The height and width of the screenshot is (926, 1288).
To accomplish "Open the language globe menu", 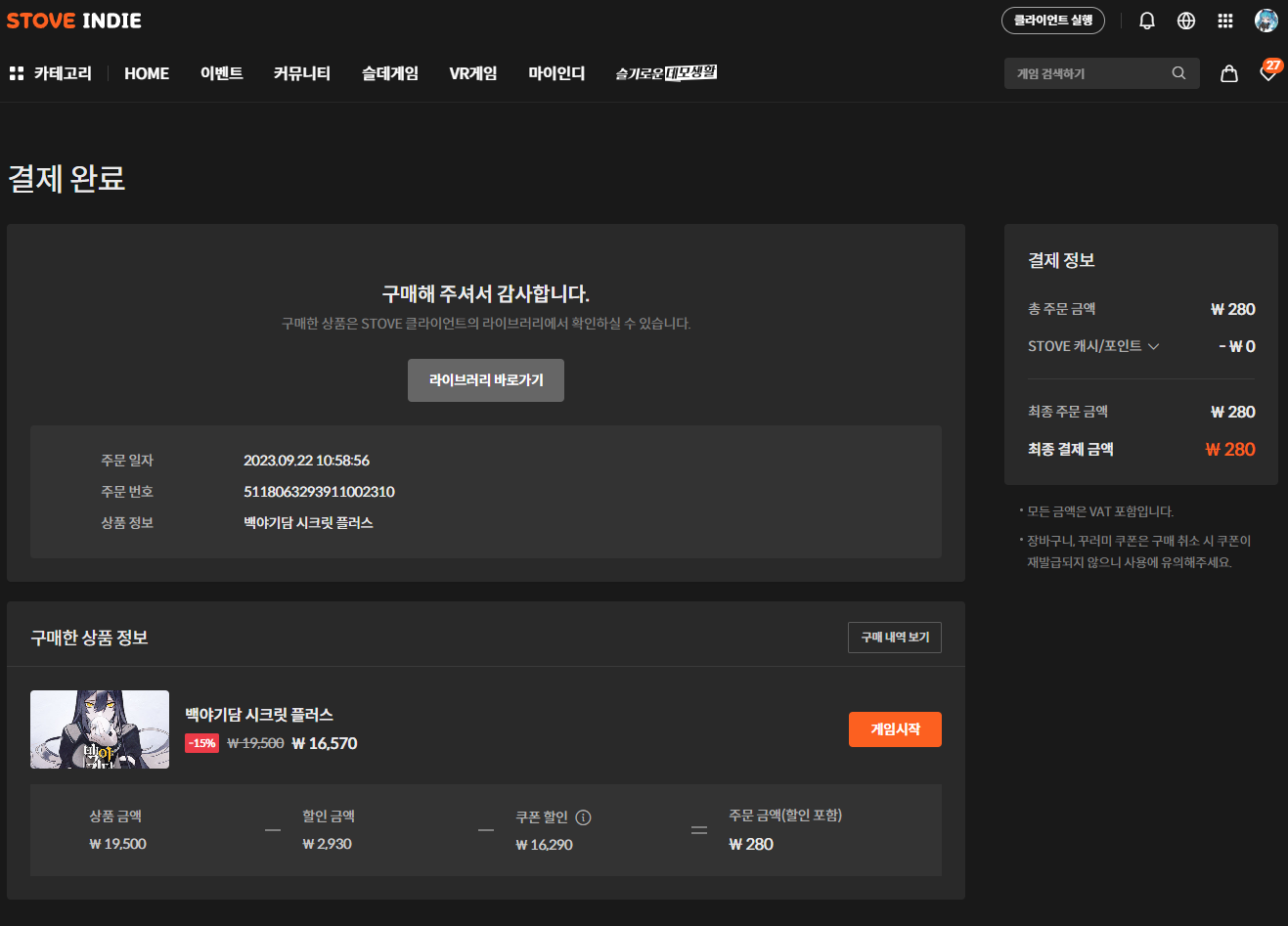I will coord(1186,21).
